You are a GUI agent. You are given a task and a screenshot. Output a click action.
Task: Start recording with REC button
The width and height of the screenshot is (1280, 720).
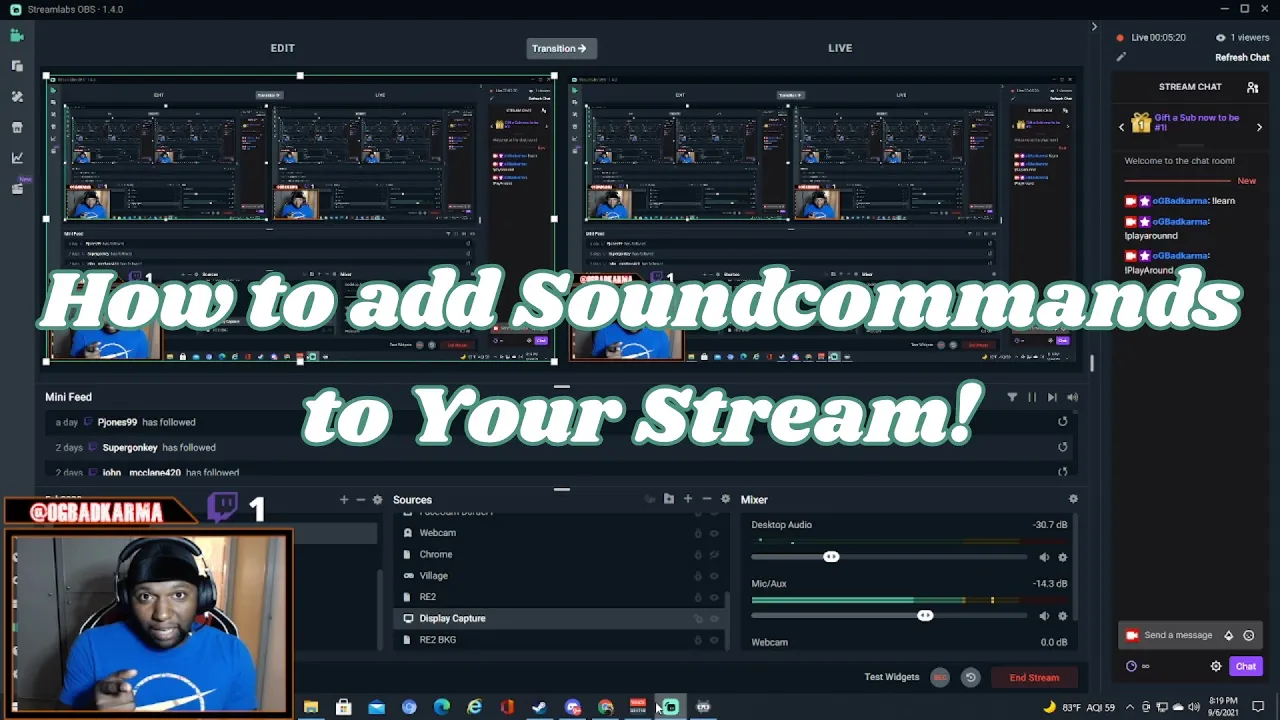pyautogui.click(x=940, y=677)
